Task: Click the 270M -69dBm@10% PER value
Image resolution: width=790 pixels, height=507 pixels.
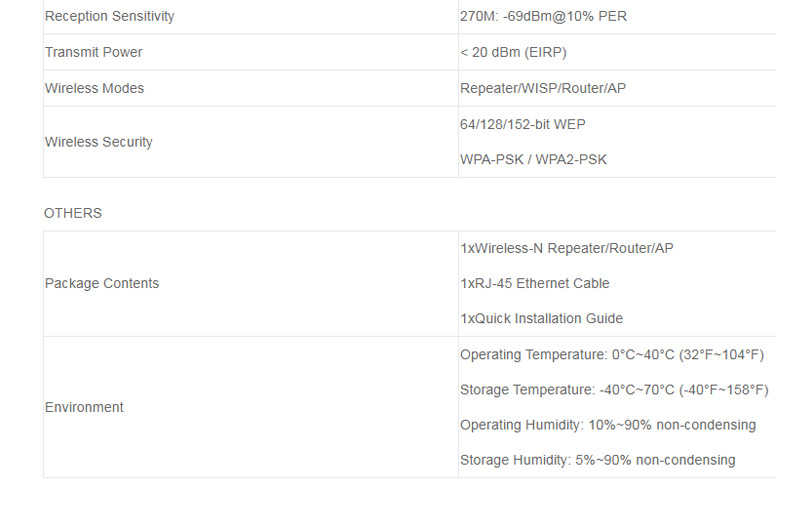Action: tap(543, 16)
